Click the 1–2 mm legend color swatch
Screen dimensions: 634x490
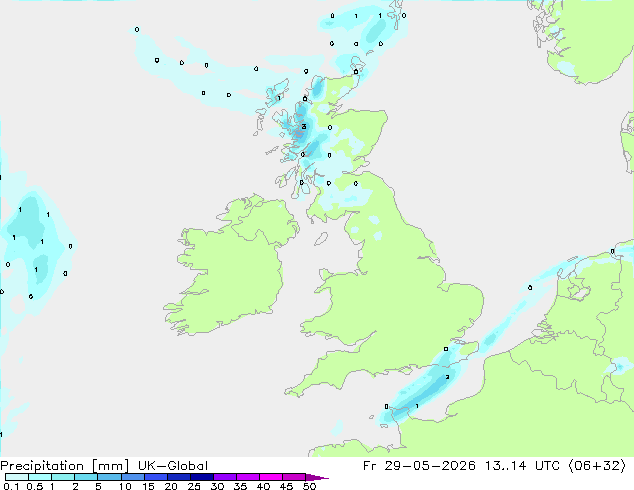pyautogui.click(x=63, y=477)
